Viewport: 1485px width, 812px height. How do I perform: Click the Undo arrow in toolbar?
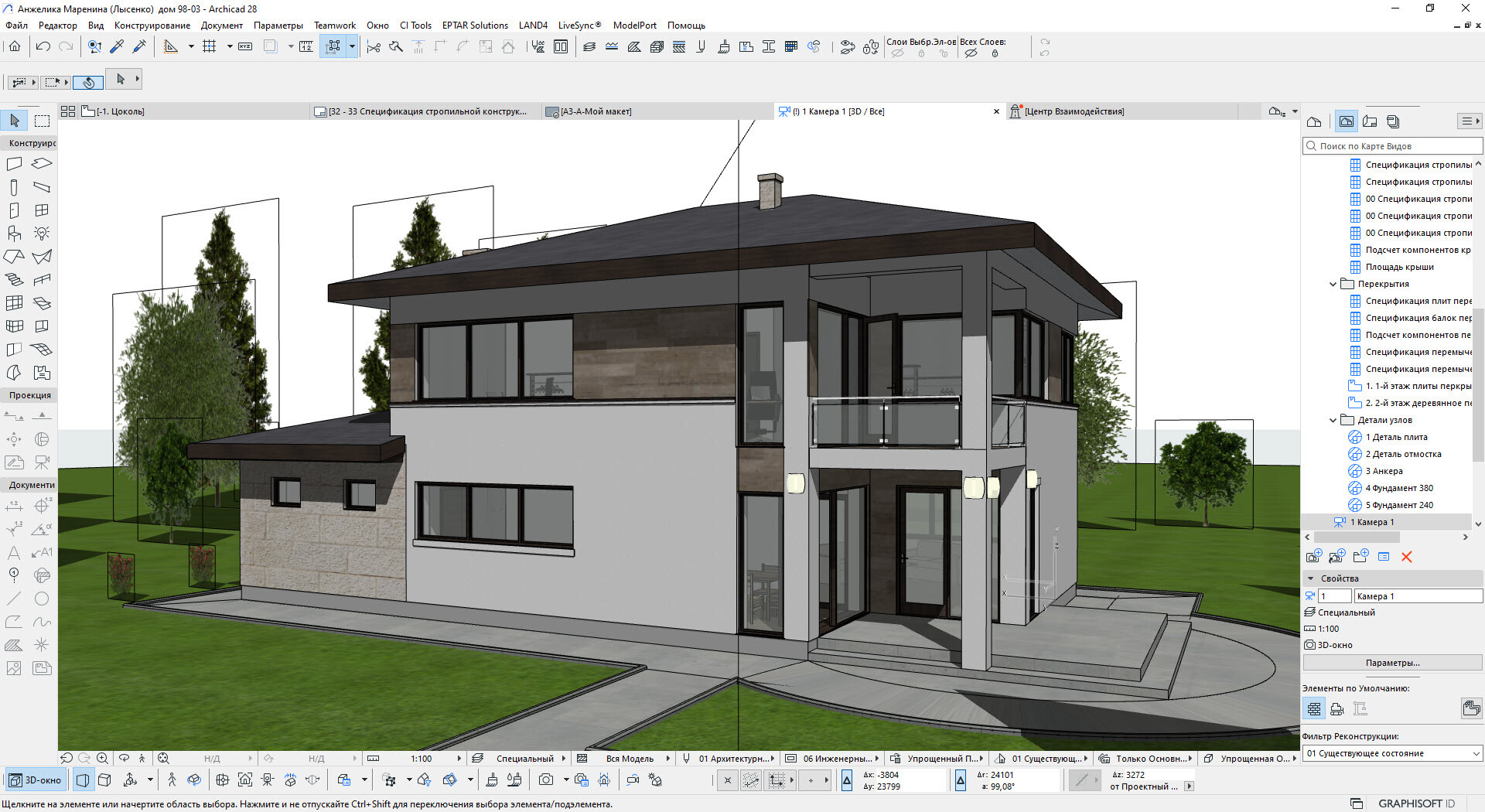pos(43,47)
